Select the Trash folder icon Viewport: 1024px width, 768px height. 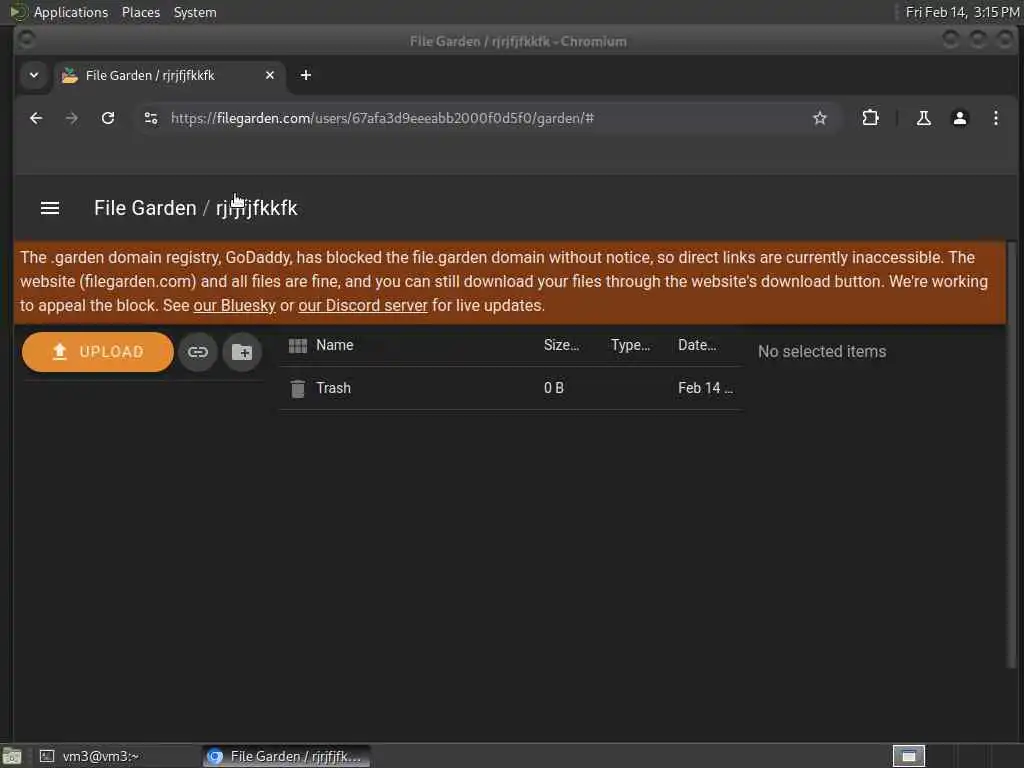coord(298,389)
